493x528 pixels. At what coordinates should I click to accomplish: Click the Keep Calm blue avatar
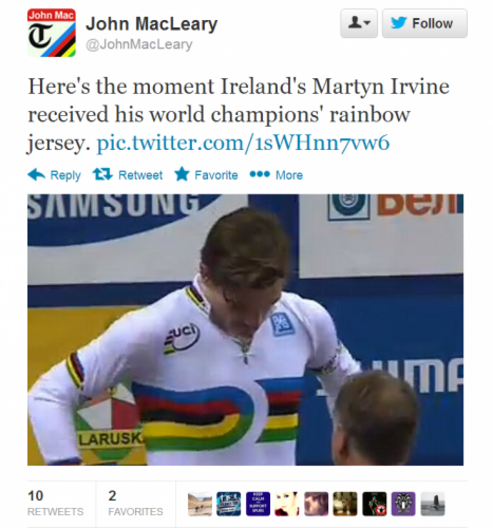click(258, 504)
